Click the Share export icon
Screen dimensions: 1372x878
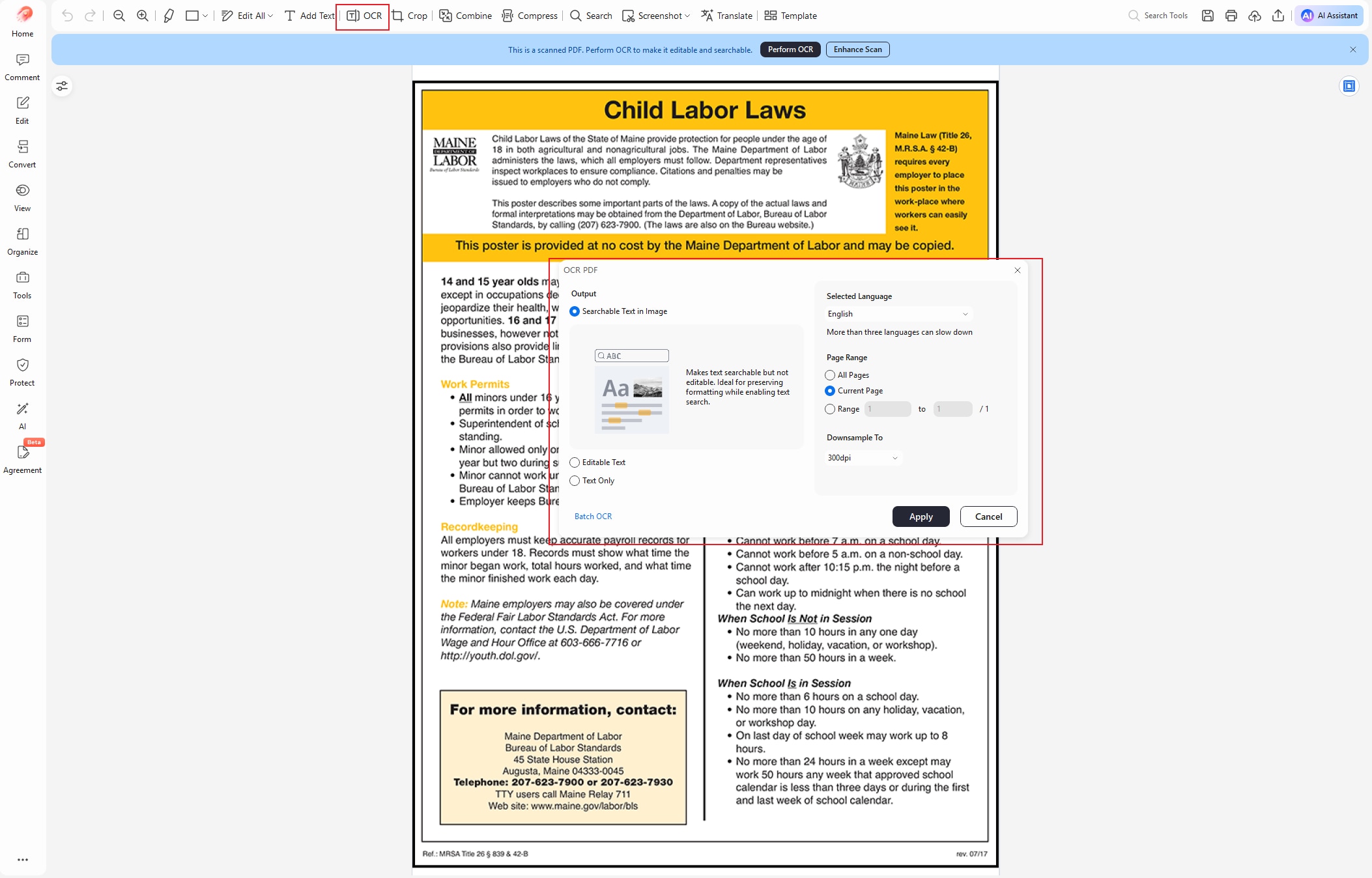[1278, 16]
